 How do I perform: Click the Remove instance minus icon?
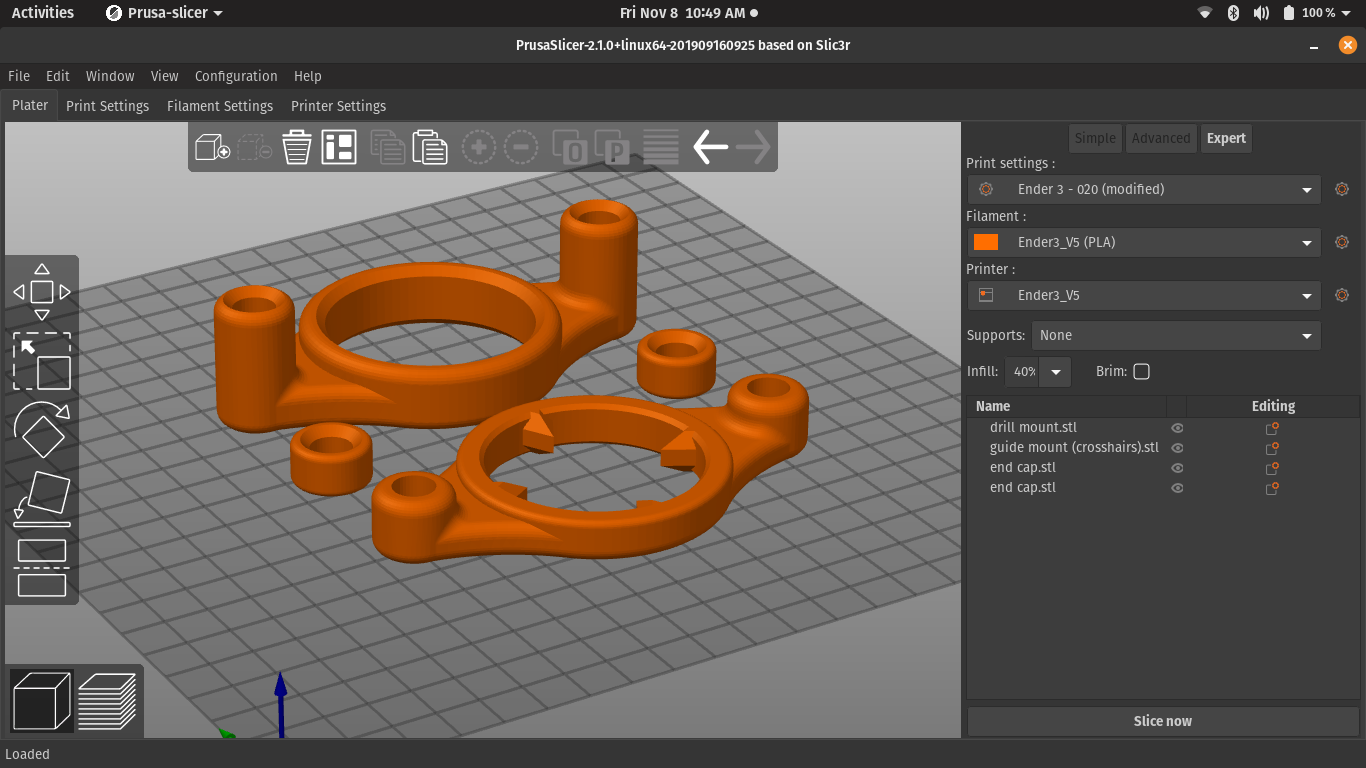click(521, 148)
